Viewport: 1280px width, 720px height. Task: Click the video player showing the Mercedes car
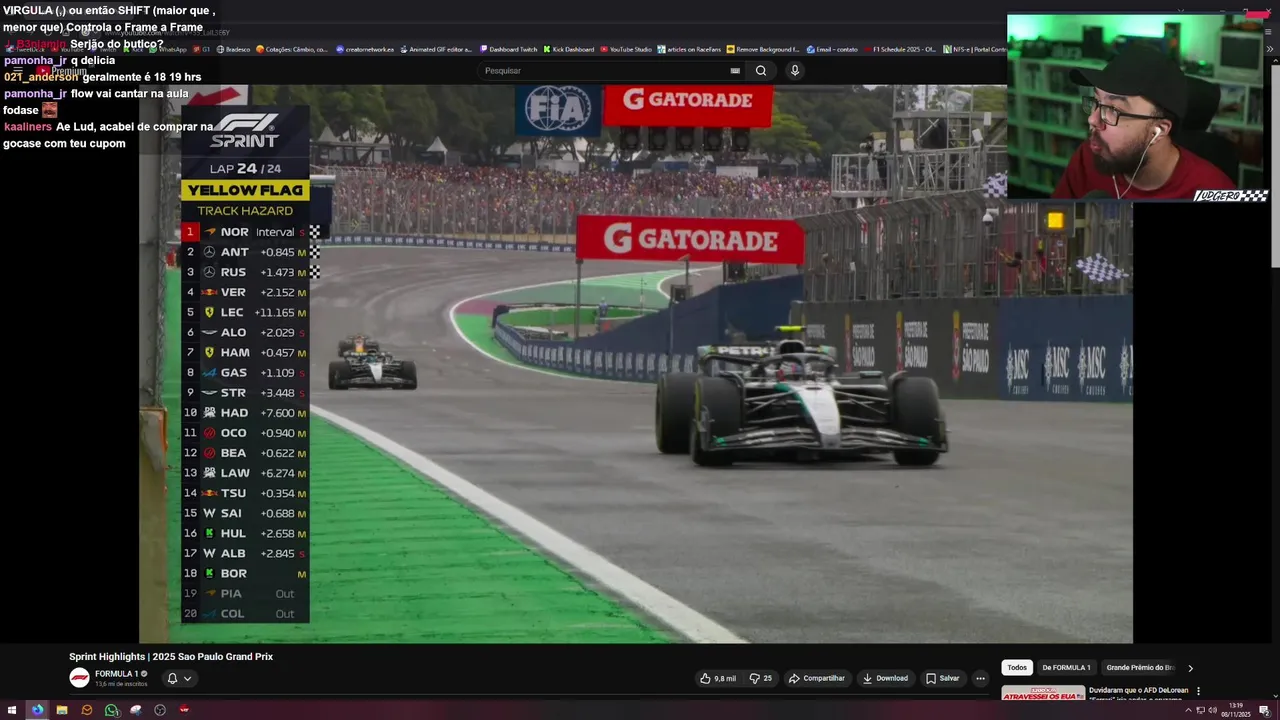[636, 364]
